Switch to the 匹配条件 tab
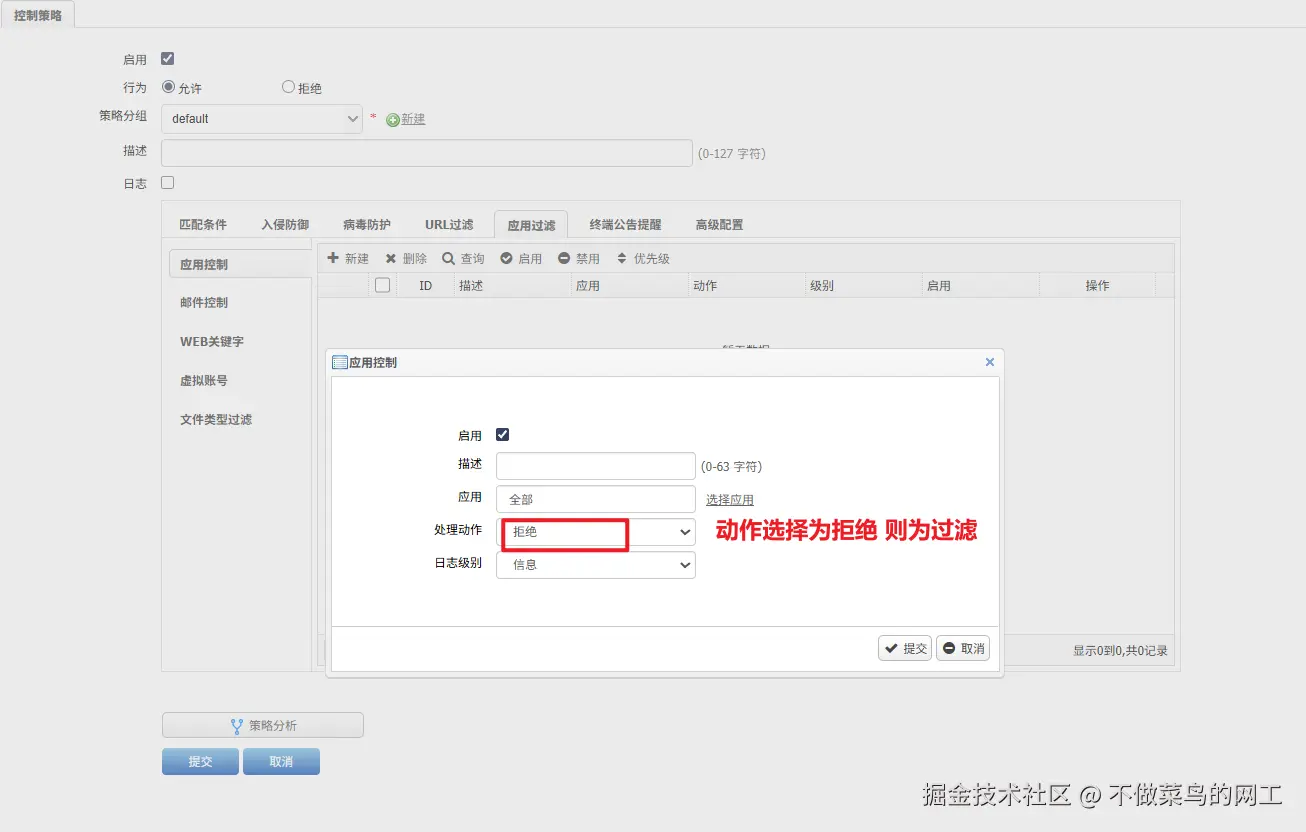Screen dimensions: 1306x832 (x=203, y=225)
